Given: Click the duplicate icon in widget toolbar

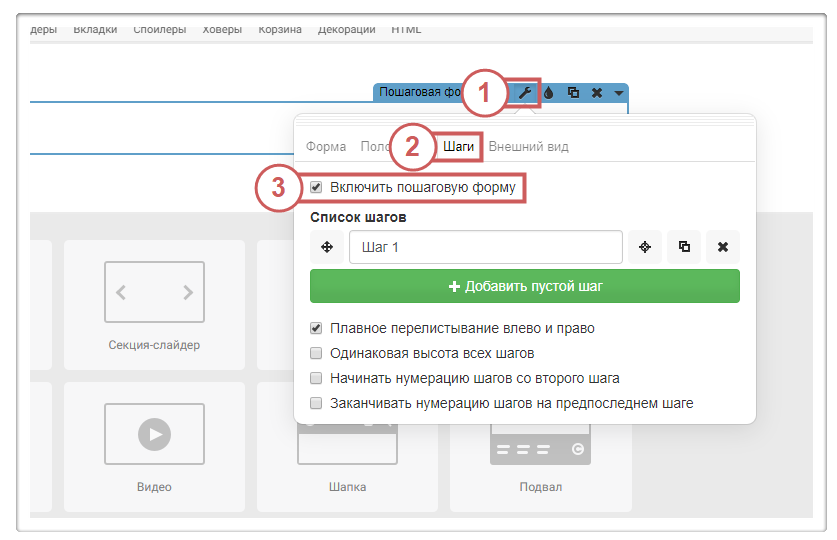Looking at the screenshot, I should 573,93.
